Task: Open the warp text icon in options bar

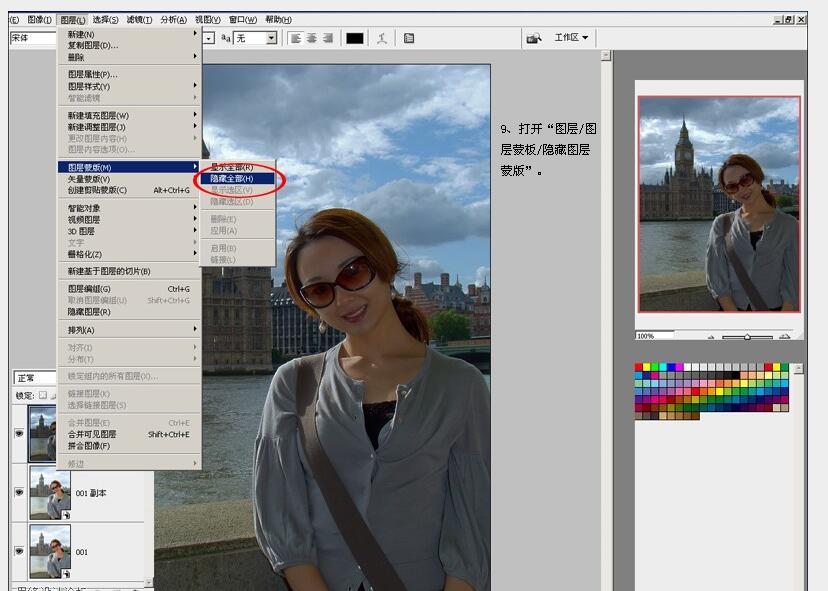Action: coord(383,38)
